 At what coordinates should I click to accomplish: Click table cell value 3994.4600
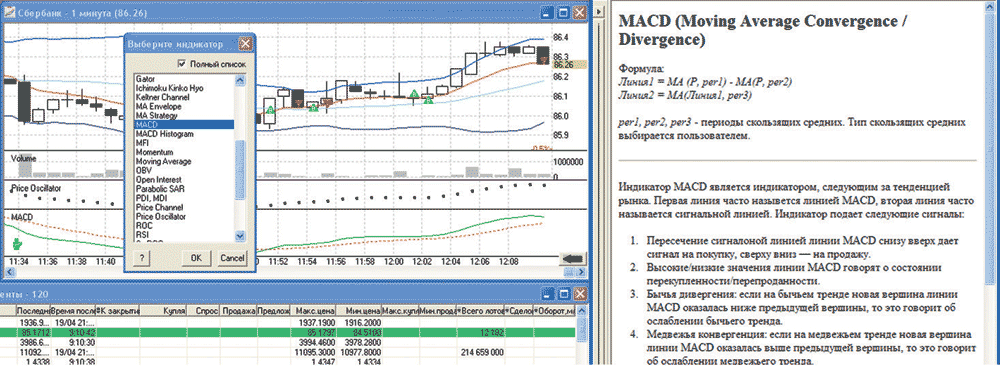click(317, 343)
